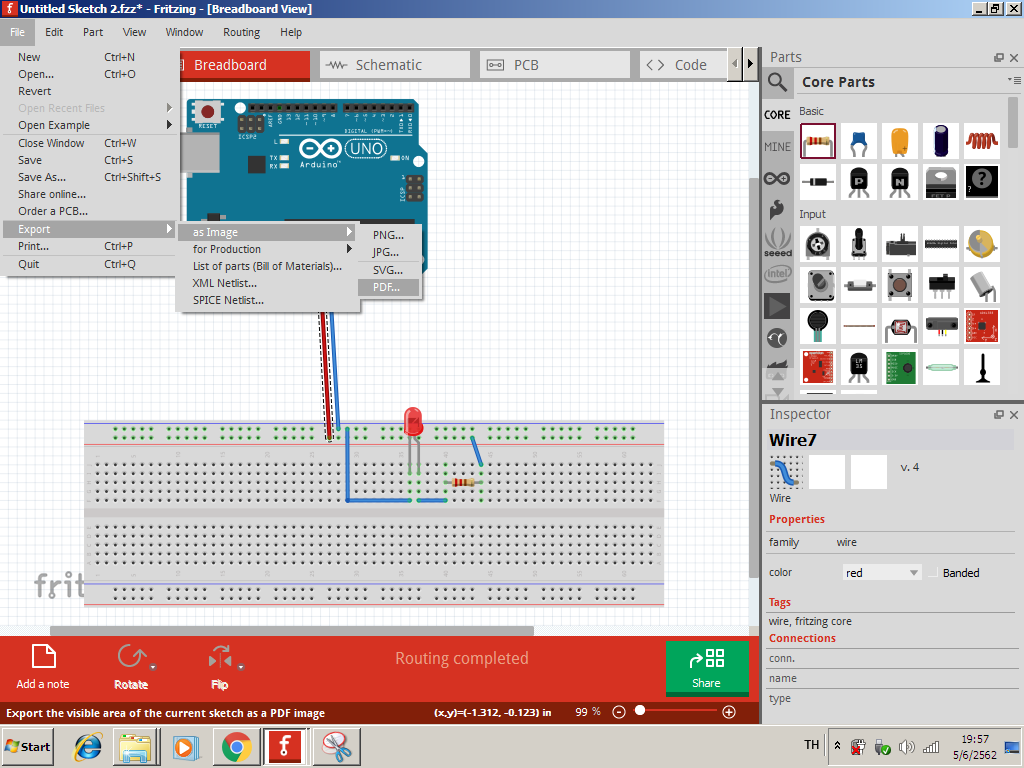1024x768 pixels.
Task: Click the parts bin vertical scrollbar
Action: click(x=1013, y=122)
